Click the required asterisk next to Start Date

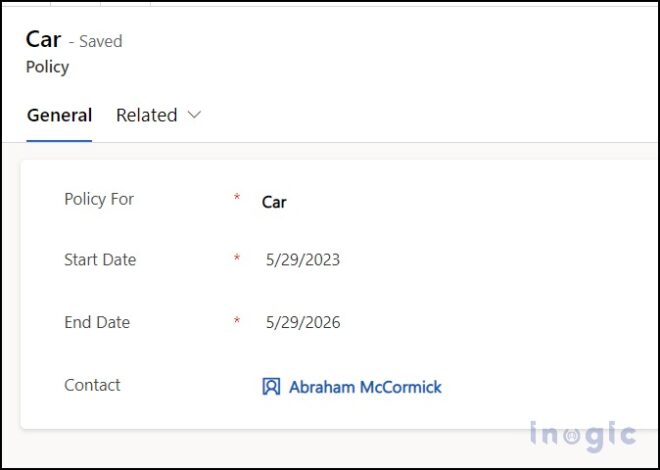[x=237, y=258]
